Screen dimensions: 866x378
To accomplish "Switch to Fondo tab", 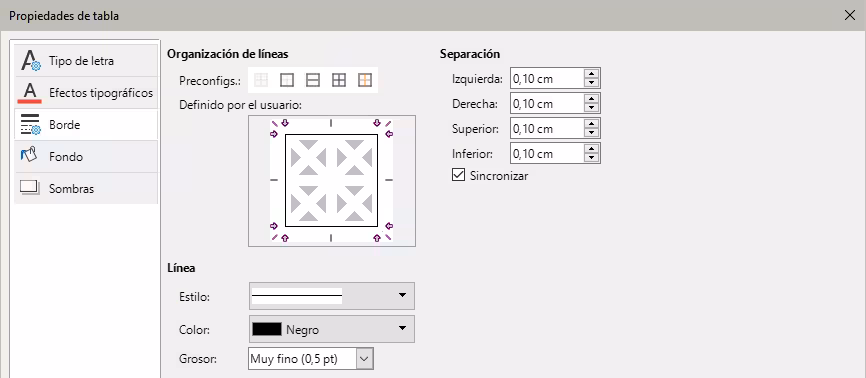I will [x=86, y=157].
